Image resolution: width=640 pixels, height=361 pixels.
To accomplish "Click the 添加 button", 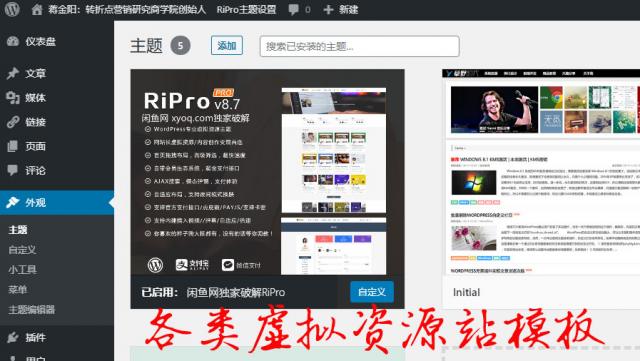I will click(227, 45).
